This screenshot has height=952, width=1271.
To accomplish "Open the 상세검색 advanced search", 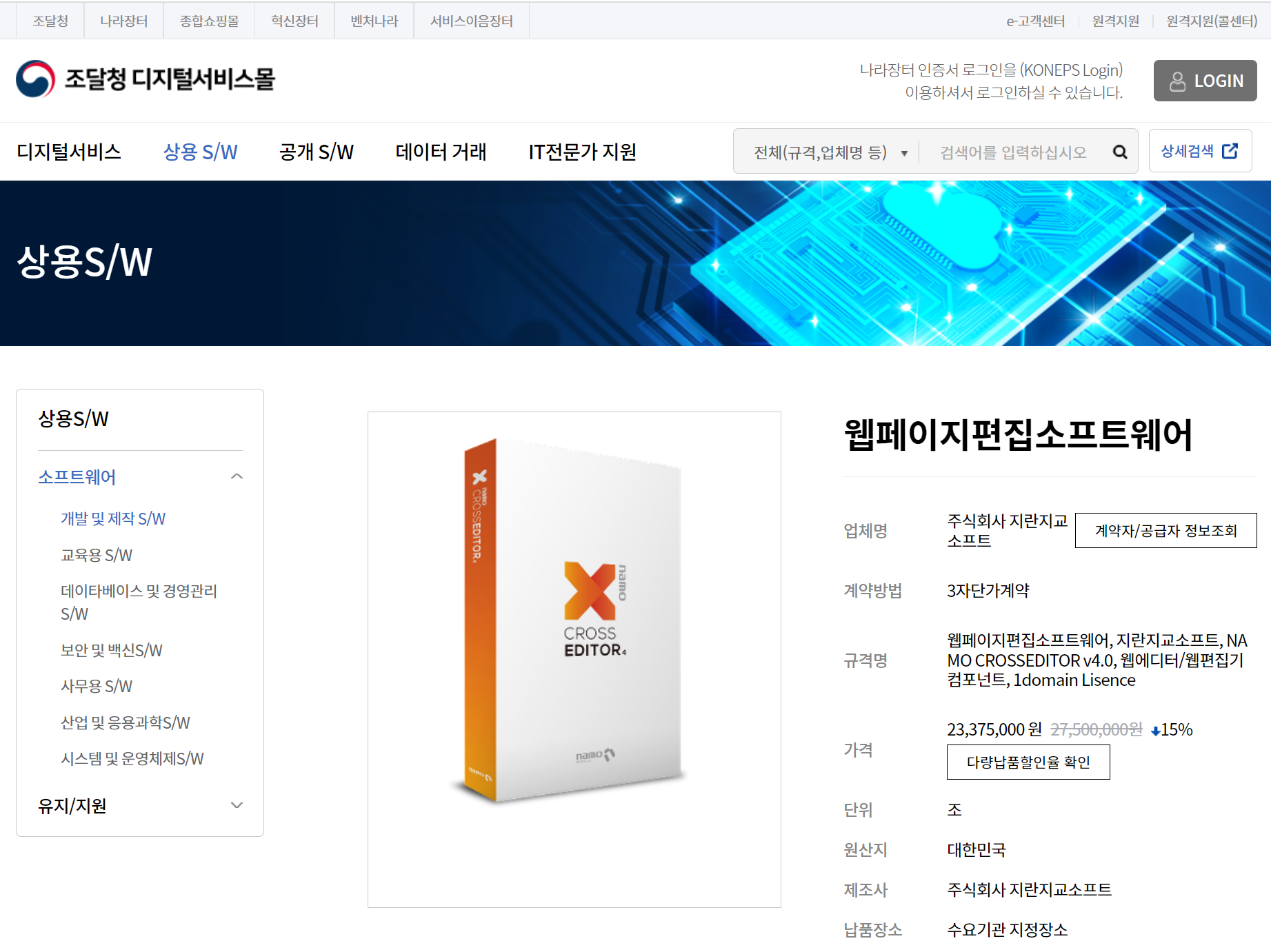I will point(1200,151).
